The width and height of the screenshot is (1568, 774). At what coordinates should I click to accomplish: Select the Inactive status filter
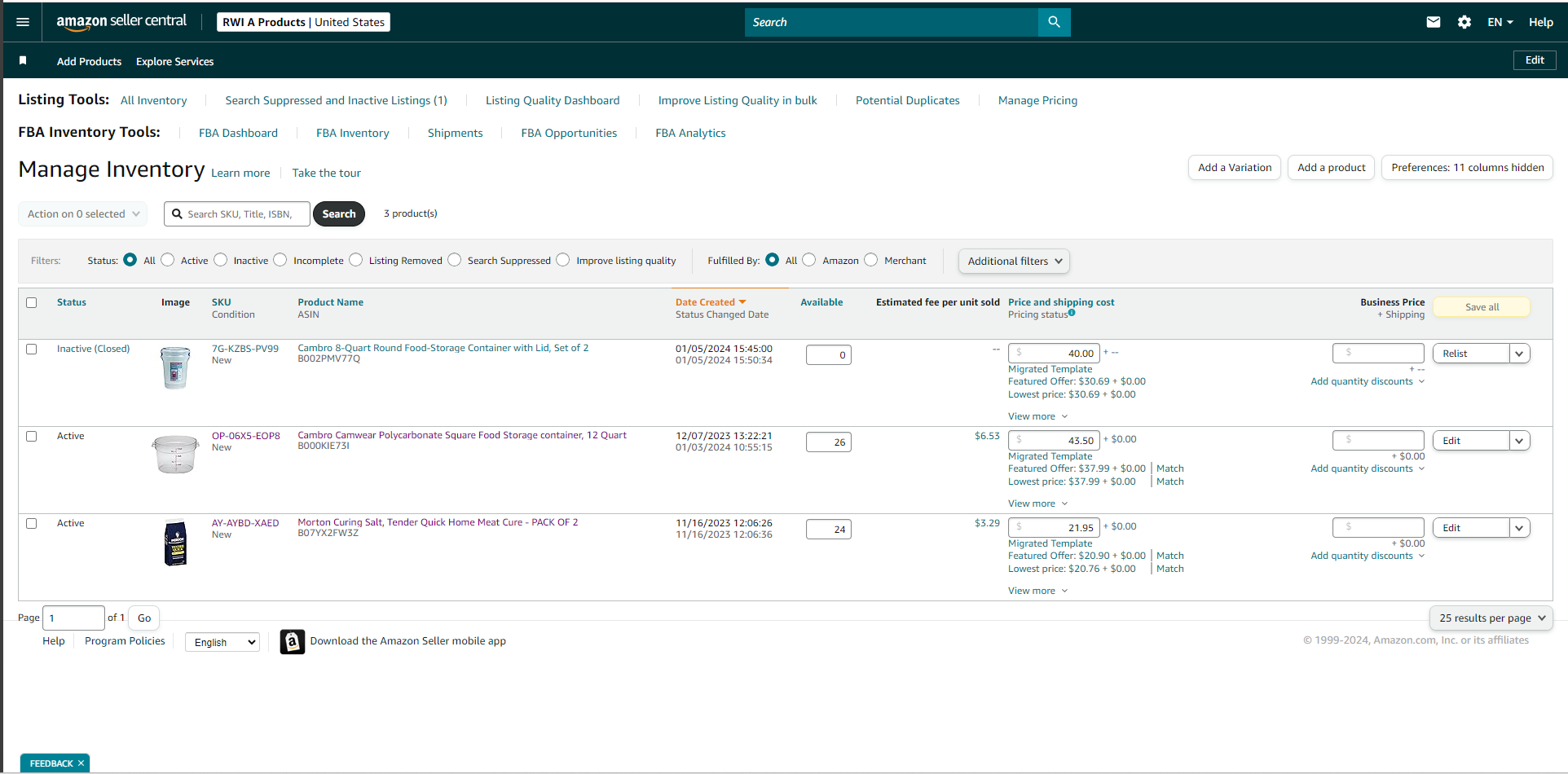221,260
